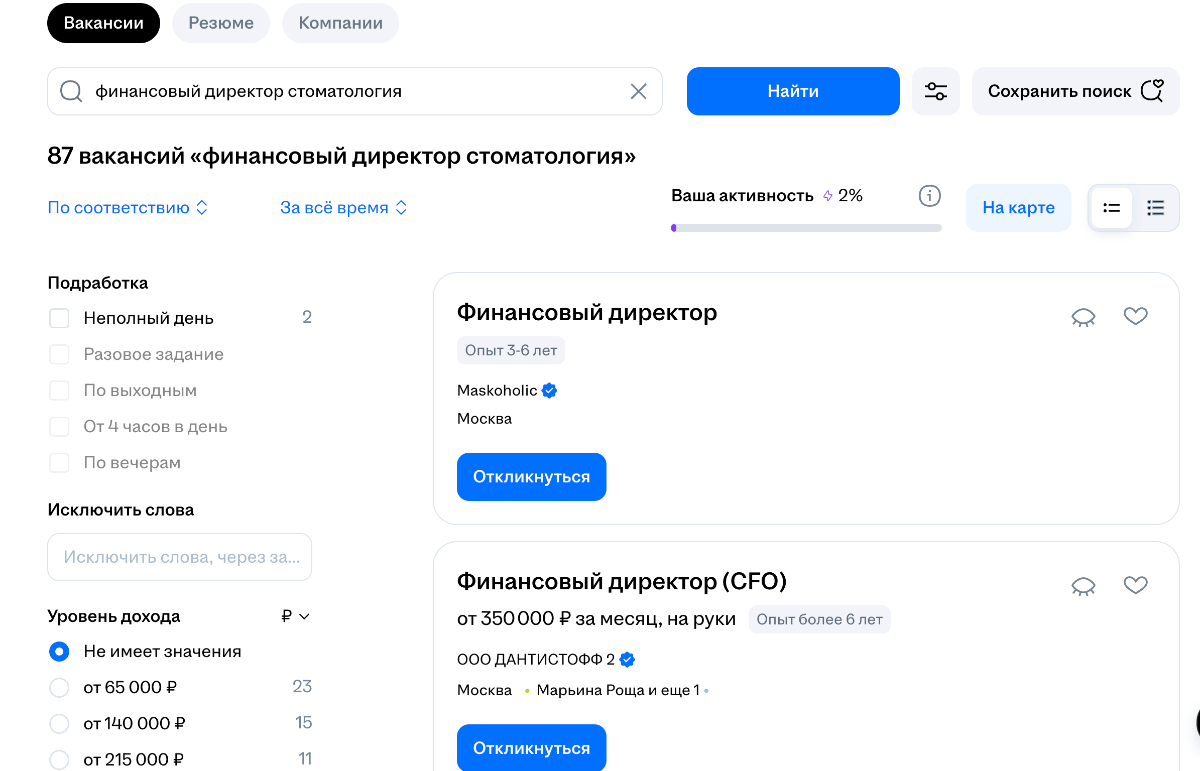Image resolution: width=1200 pixels, height=771 pixels.
Task: Open ООО ДАНТИСТОФФ 2 company link
Action: (x=536, y=660)
